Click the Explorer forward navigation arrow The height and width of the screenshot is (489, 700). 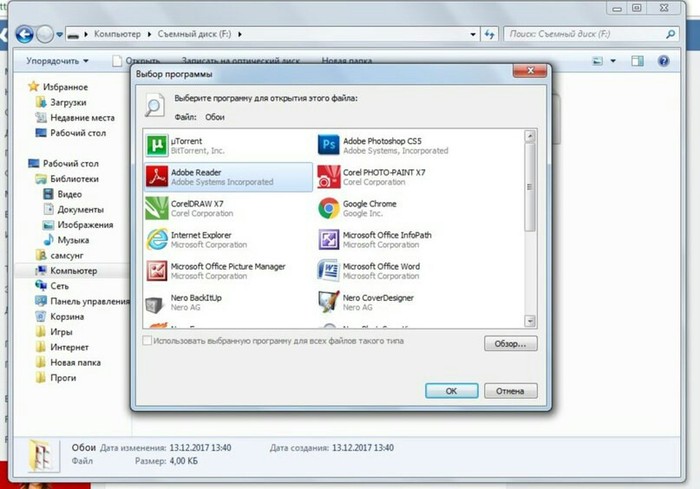click(x=45, y=34)
